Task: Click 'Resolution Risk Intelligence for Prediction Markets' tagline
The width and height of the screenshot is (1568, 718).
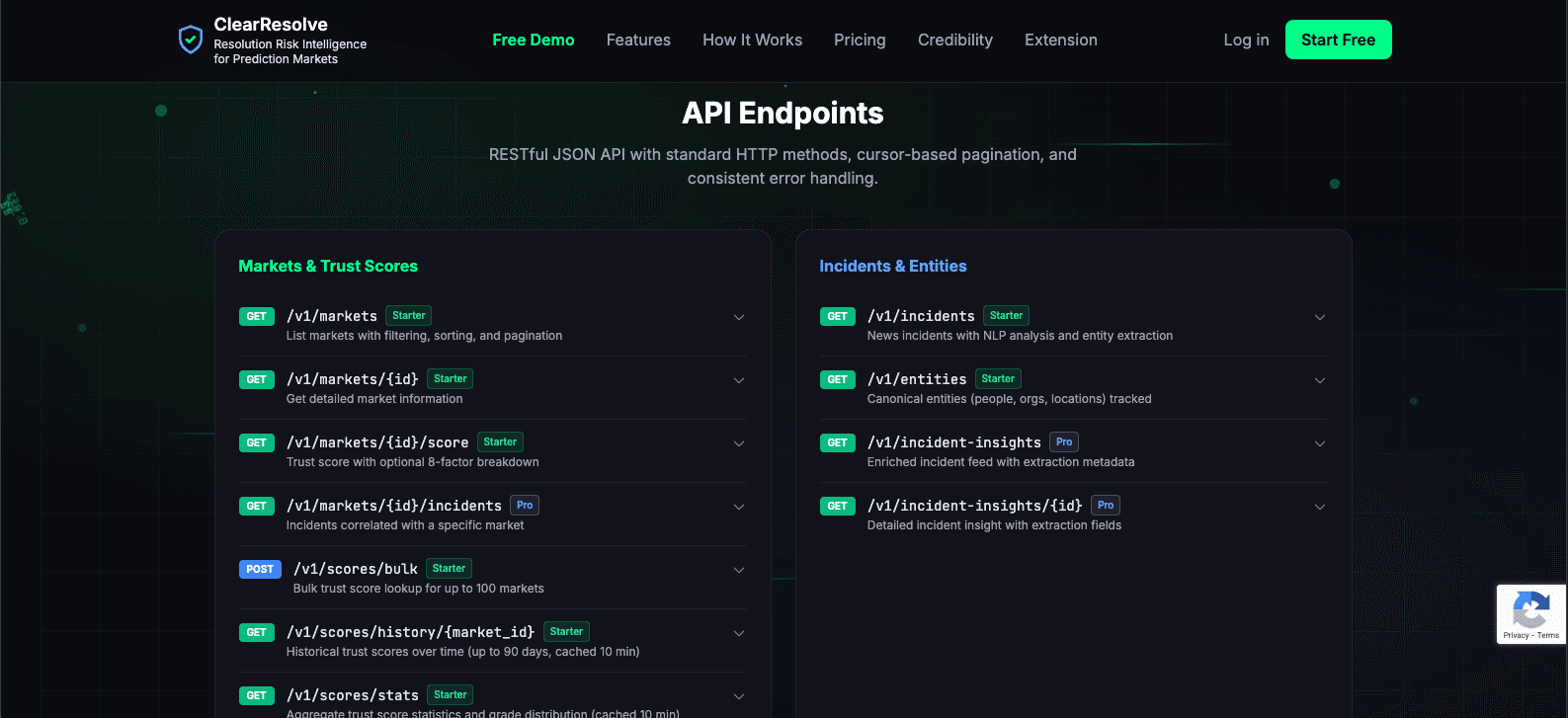Action: tap(290, 51)
